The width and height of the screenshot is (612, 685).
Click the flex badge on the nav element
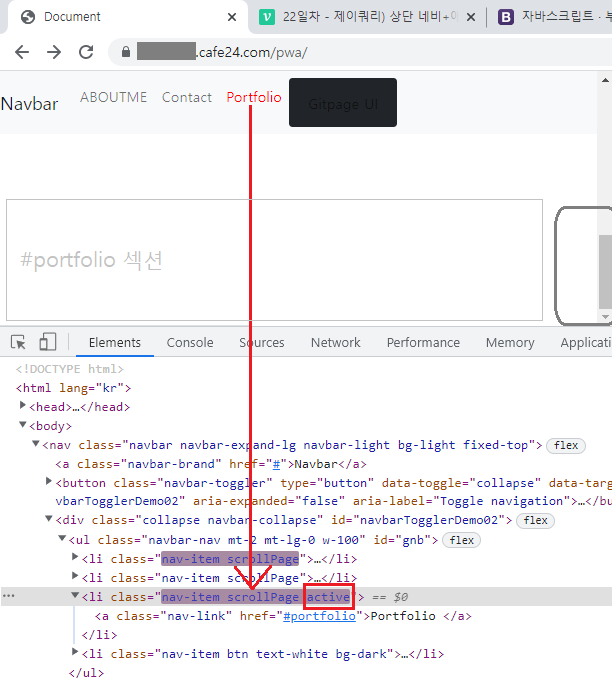[x=566, y=446]
